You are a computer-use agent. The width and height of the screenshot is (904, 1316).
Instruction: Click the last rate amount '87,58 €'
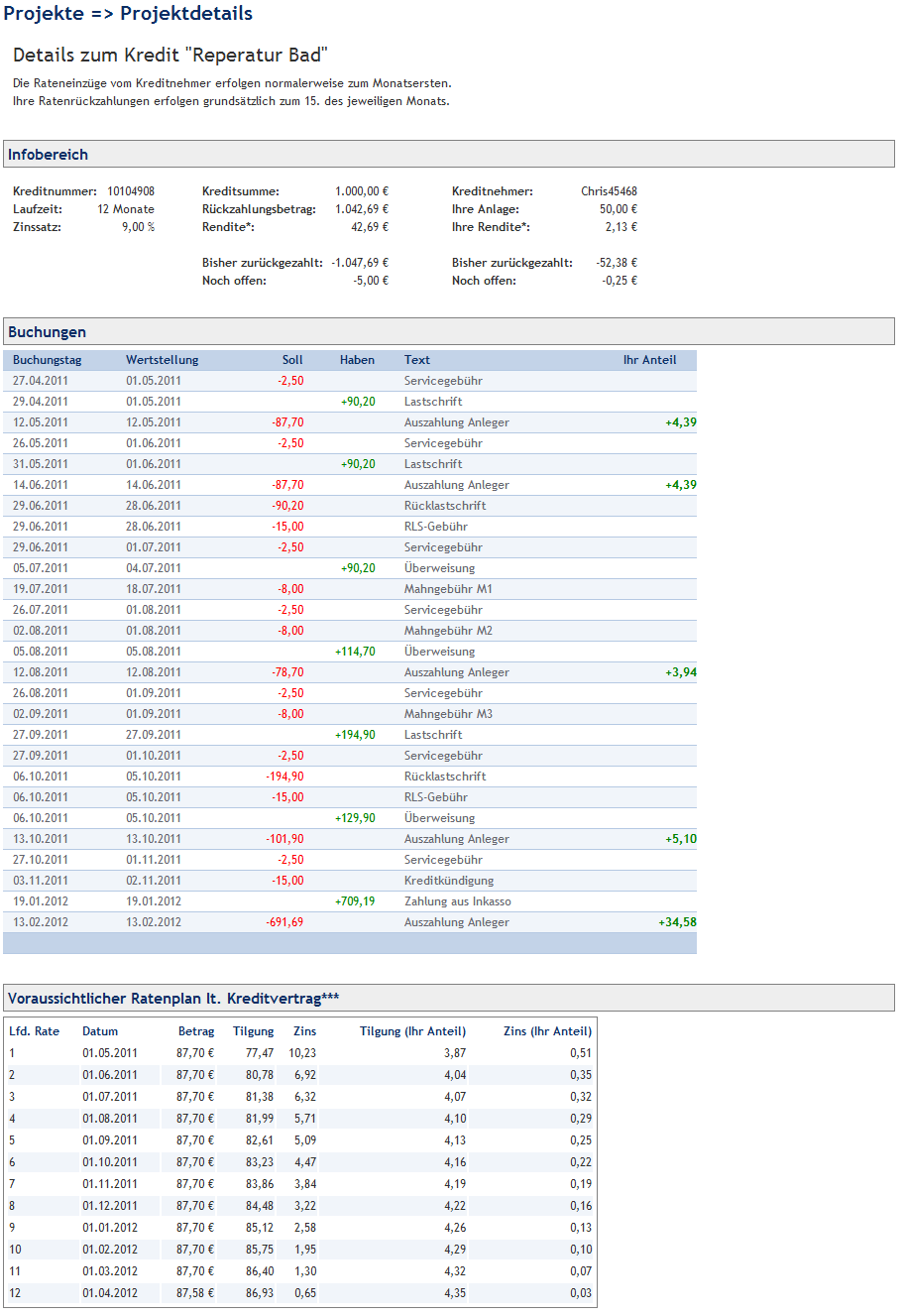pyautogui.click(x=195, y=1293)
